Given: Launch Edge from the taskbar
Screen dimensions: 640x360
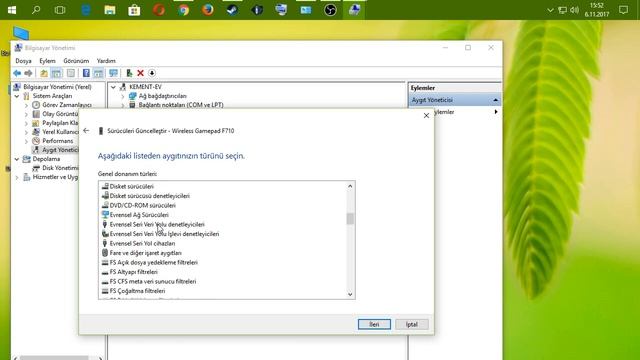Looking at the screenshot, I should tap(86, 10).
